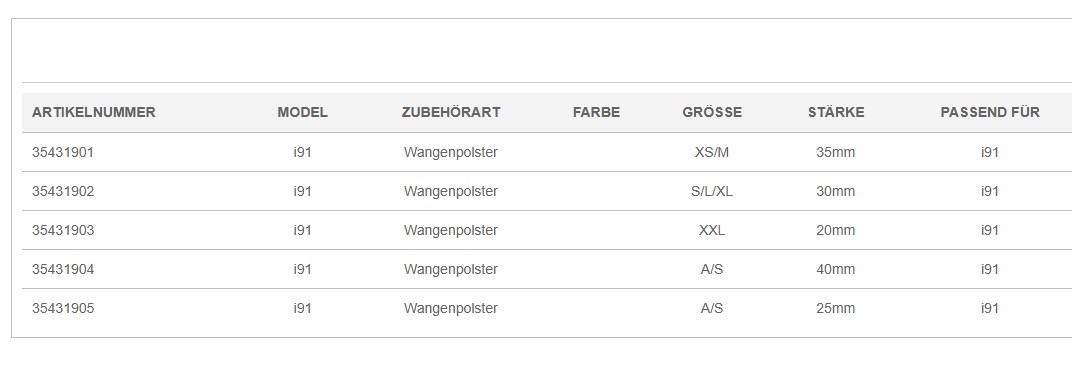This screenshot has height=388, width=1072.
Task: Click Wangenpolster in the 35431903 row
Action: (451, 231)
